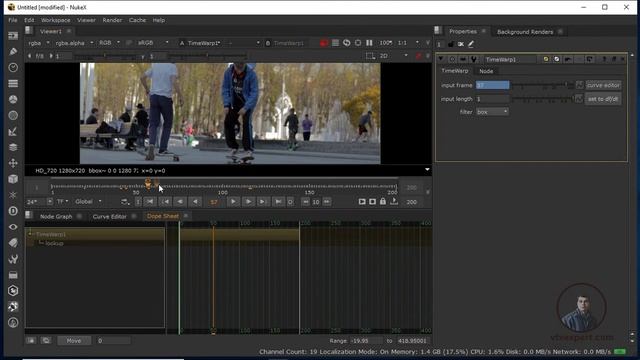Click the clipping warning red icon in Viewer
640x360 pixels.
point(324,43)
